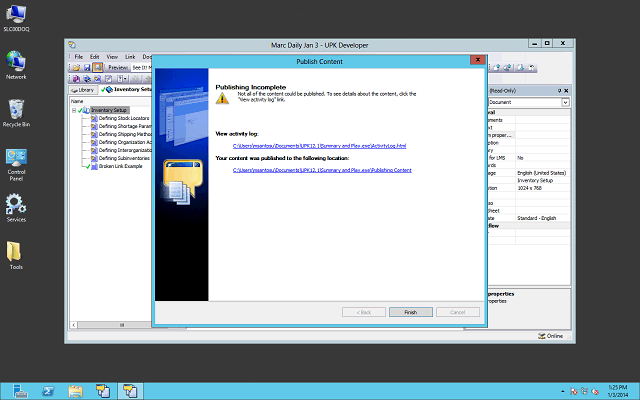The width and height of the screenshot is (640, 400).
Task: Click the Finish button
Action: [x=411, y=312]
